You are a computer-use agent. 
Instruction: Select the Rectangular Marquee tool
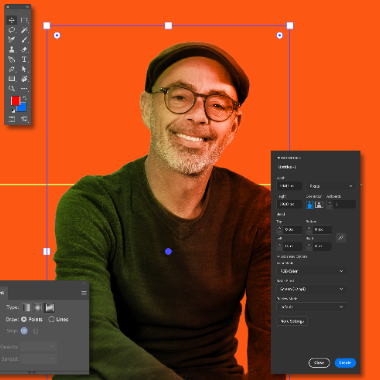pyautogui.click(x=24, y=20)
